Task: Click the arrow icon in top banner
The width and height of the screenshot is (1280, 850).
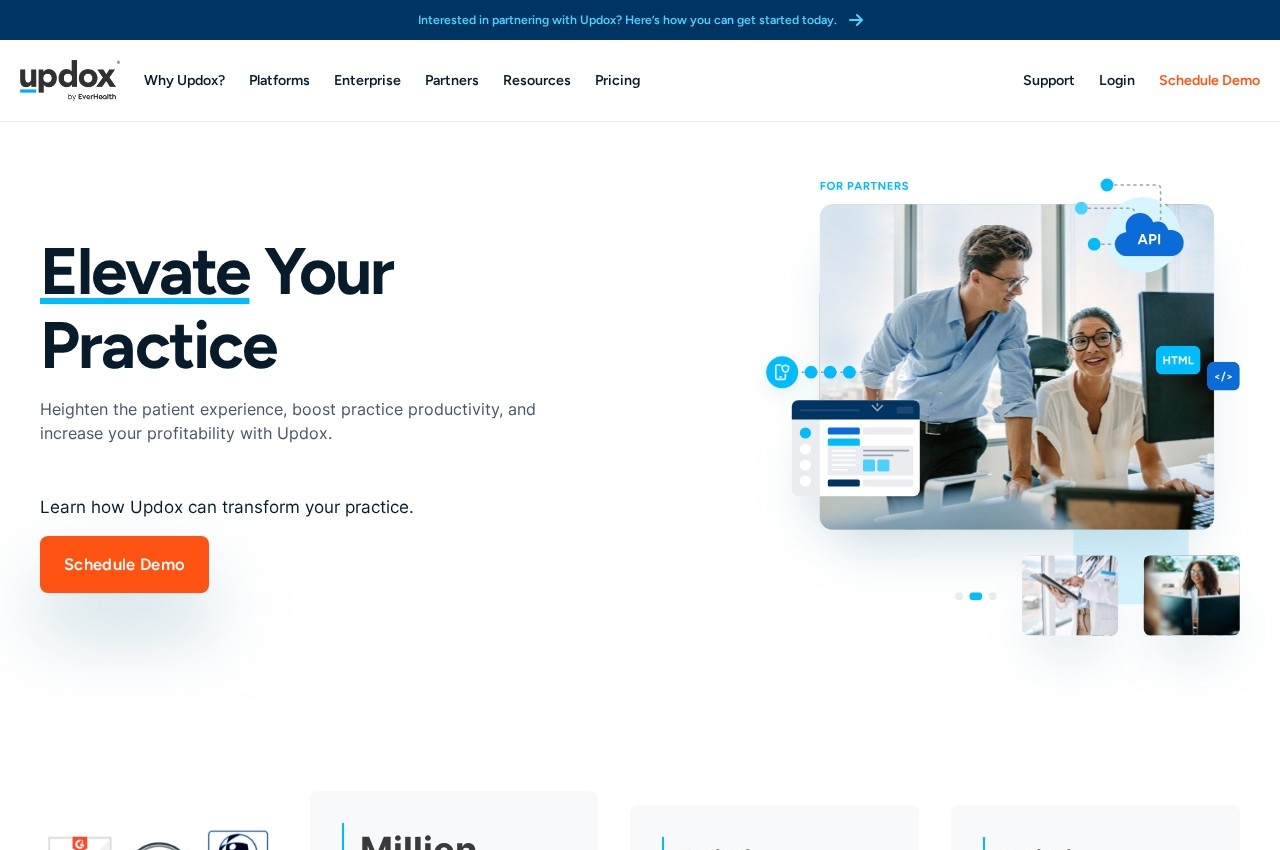Action: pos(856,20)
